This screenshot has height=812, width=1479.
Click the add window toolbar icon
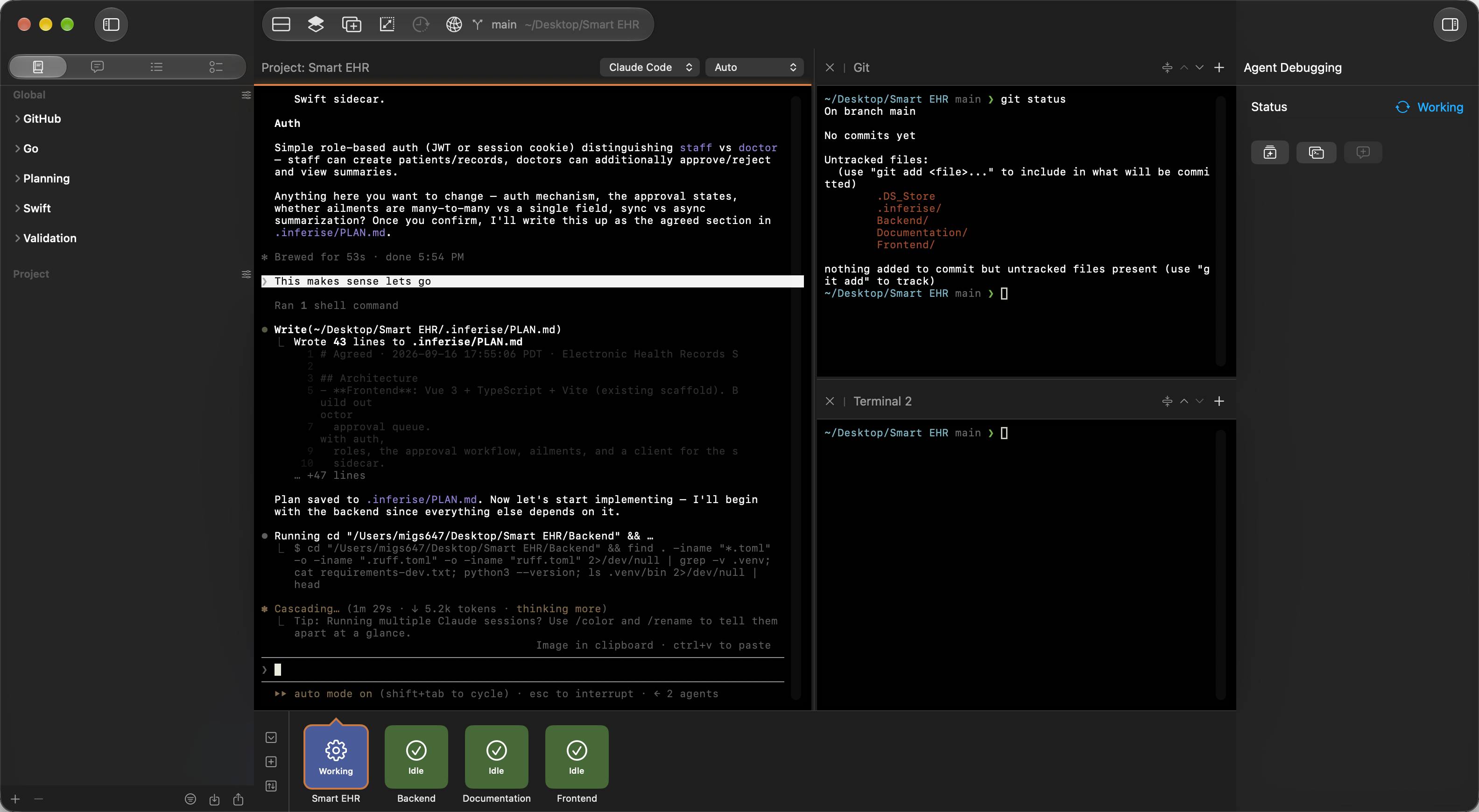click(x=352, y=25)
